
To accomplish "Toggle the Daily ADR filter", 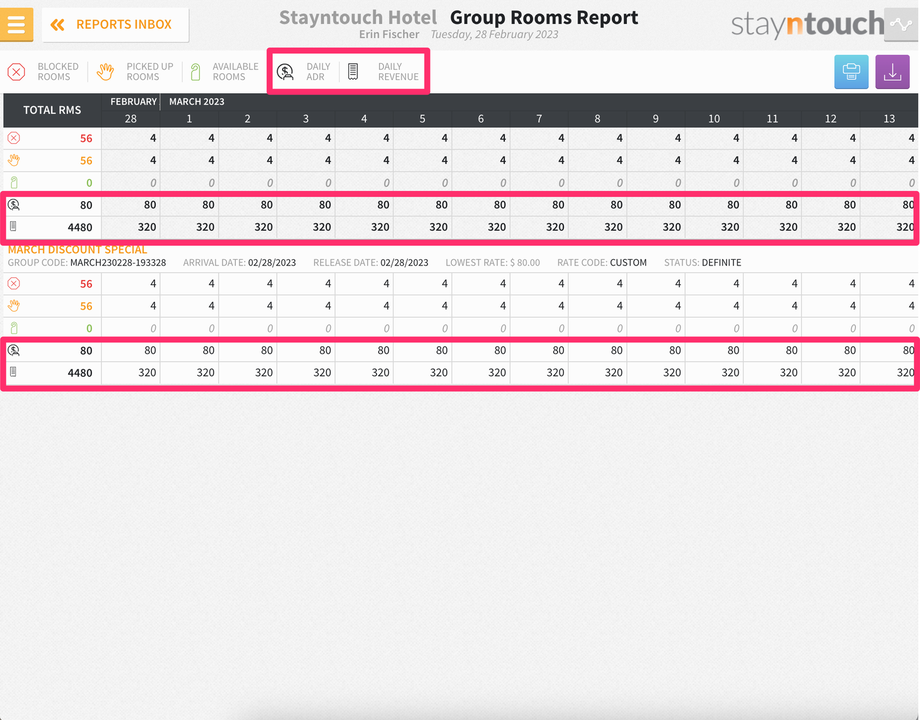I will pos(304,72).
